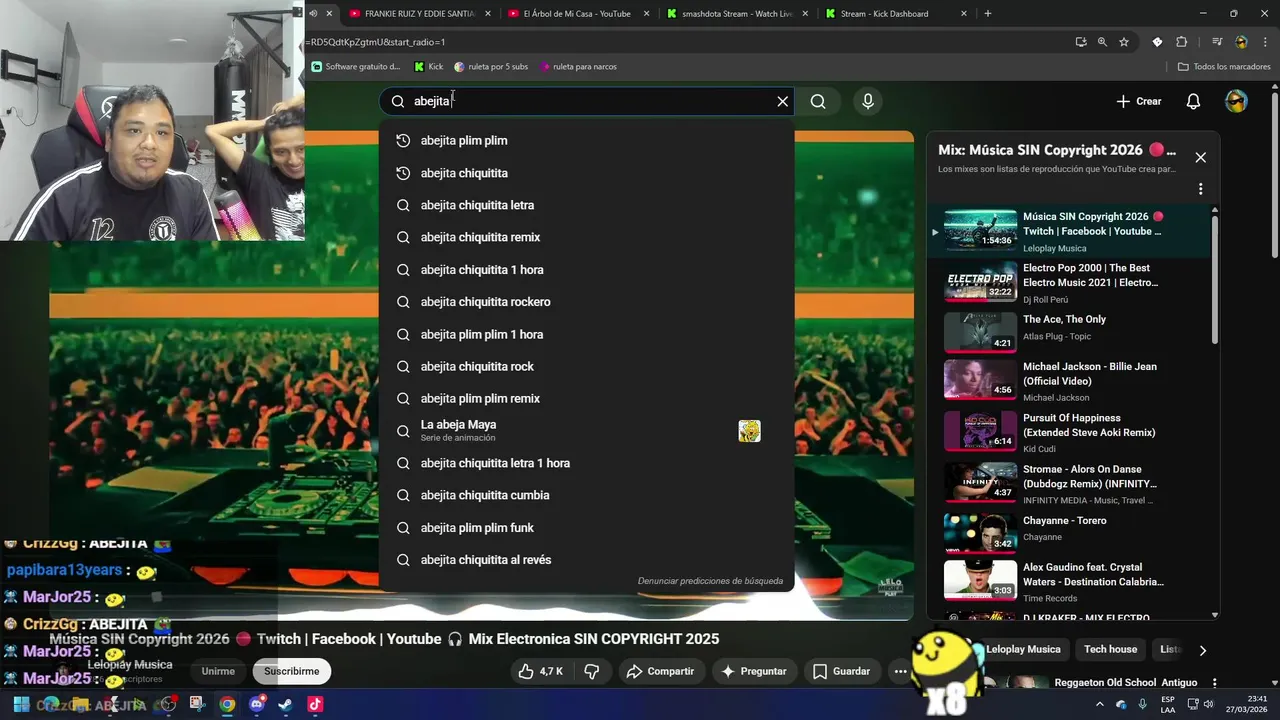This screenshot has width=1280, height=720.
Task: Open YouTube notifications bell
Action: click(x=1193, y=101)
